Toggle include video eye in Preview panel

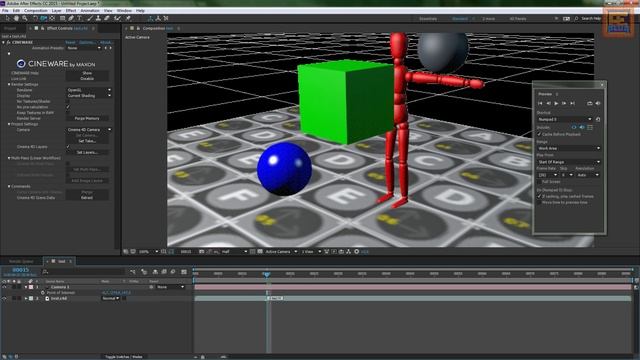coord(574,128)
